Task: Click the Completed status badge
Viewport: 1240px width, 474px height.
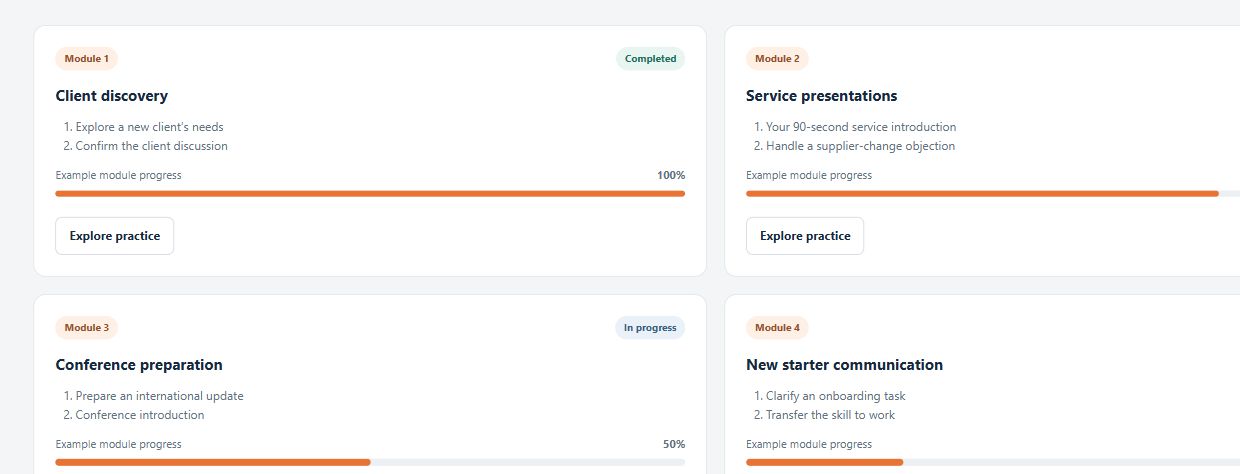Action: tap(650, 58)
